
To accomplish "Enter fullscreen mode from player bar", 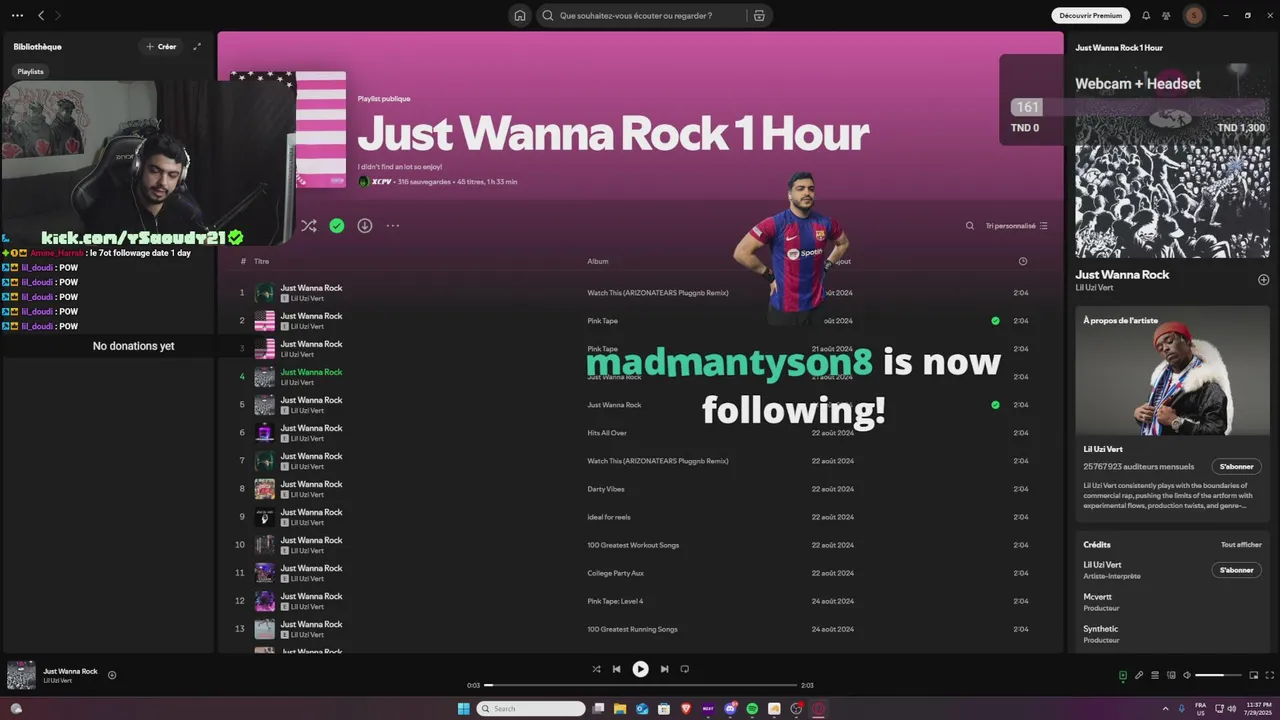I will point(1270,675).
